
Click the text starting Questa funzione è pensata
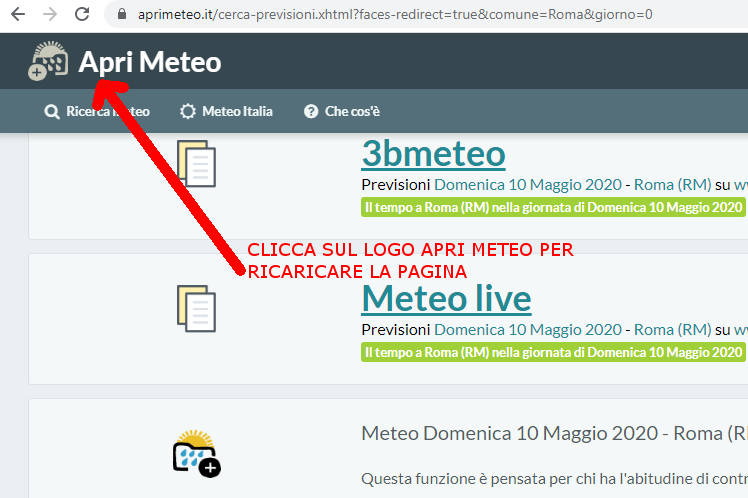[x=554, y=478]
